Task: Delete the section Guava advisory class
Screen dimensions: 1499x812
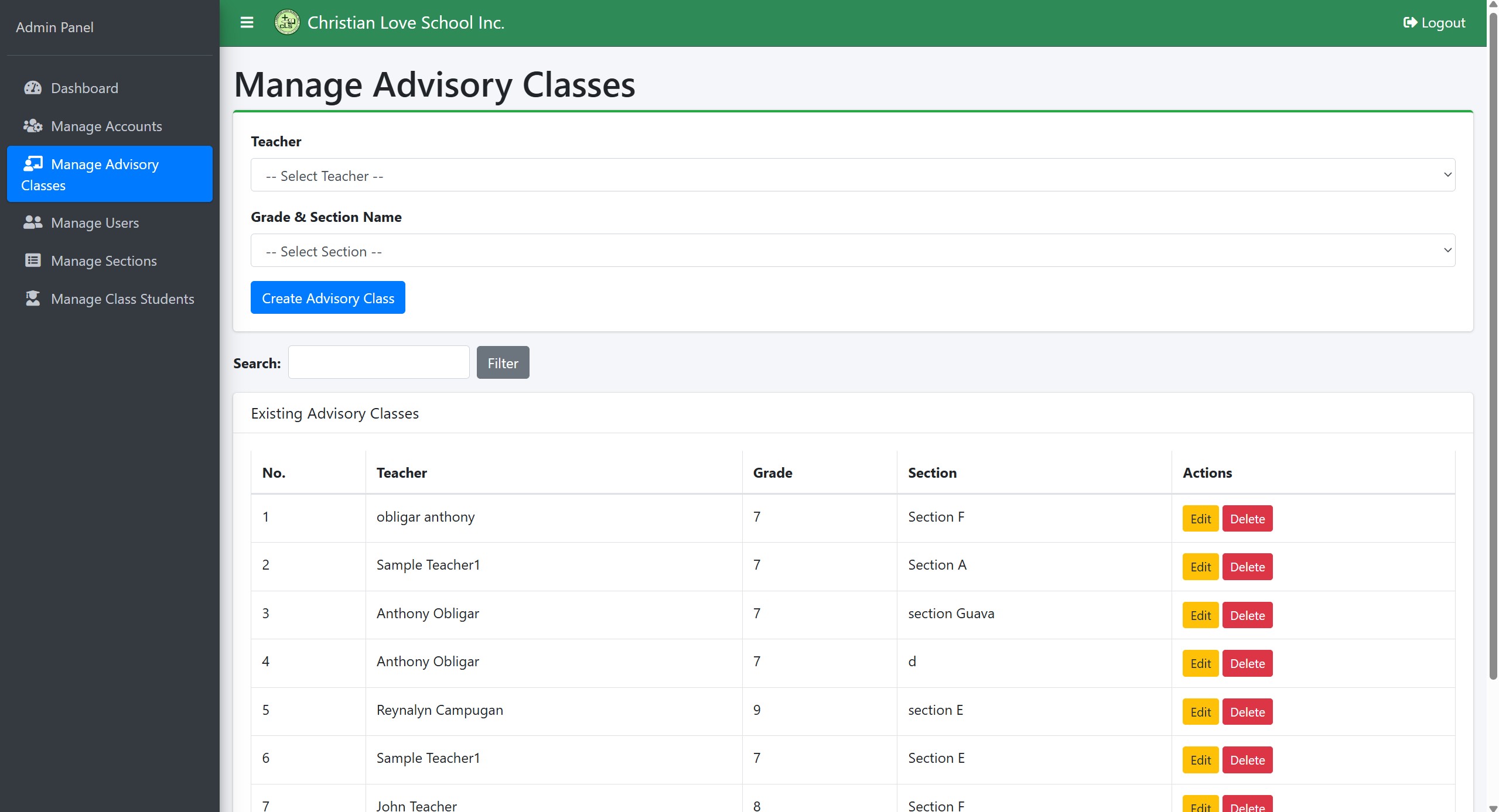Action: click(x=1247, y=615)
